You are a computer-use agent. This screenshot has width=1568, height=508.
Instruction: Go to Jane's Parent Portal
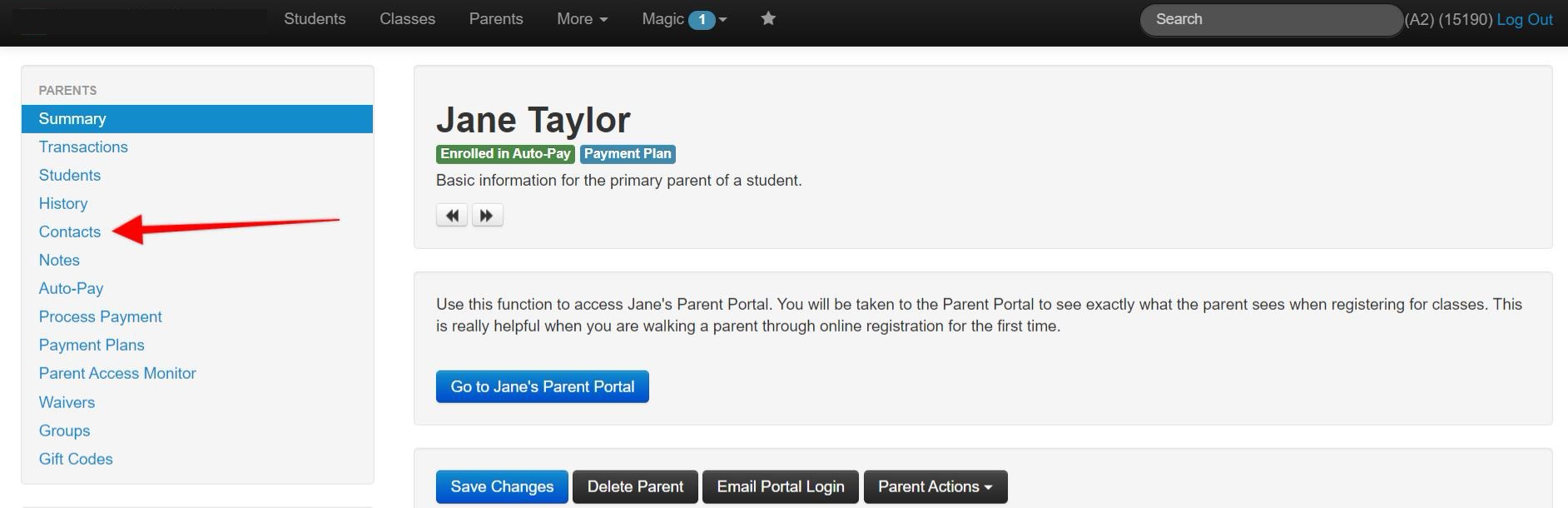543,386
